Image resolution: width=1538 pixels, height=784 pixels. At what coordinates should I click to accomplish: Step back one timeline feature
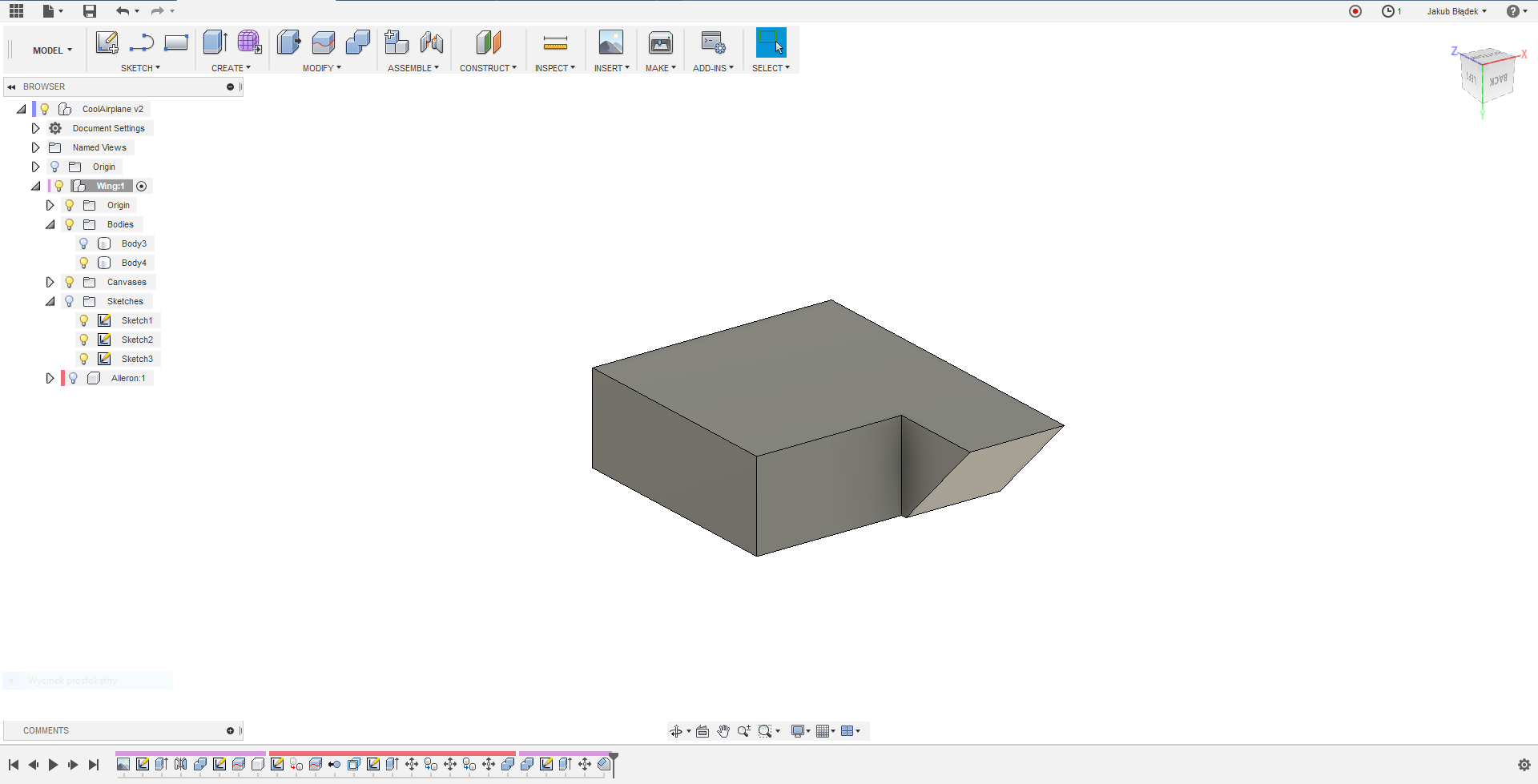[33, 765]
